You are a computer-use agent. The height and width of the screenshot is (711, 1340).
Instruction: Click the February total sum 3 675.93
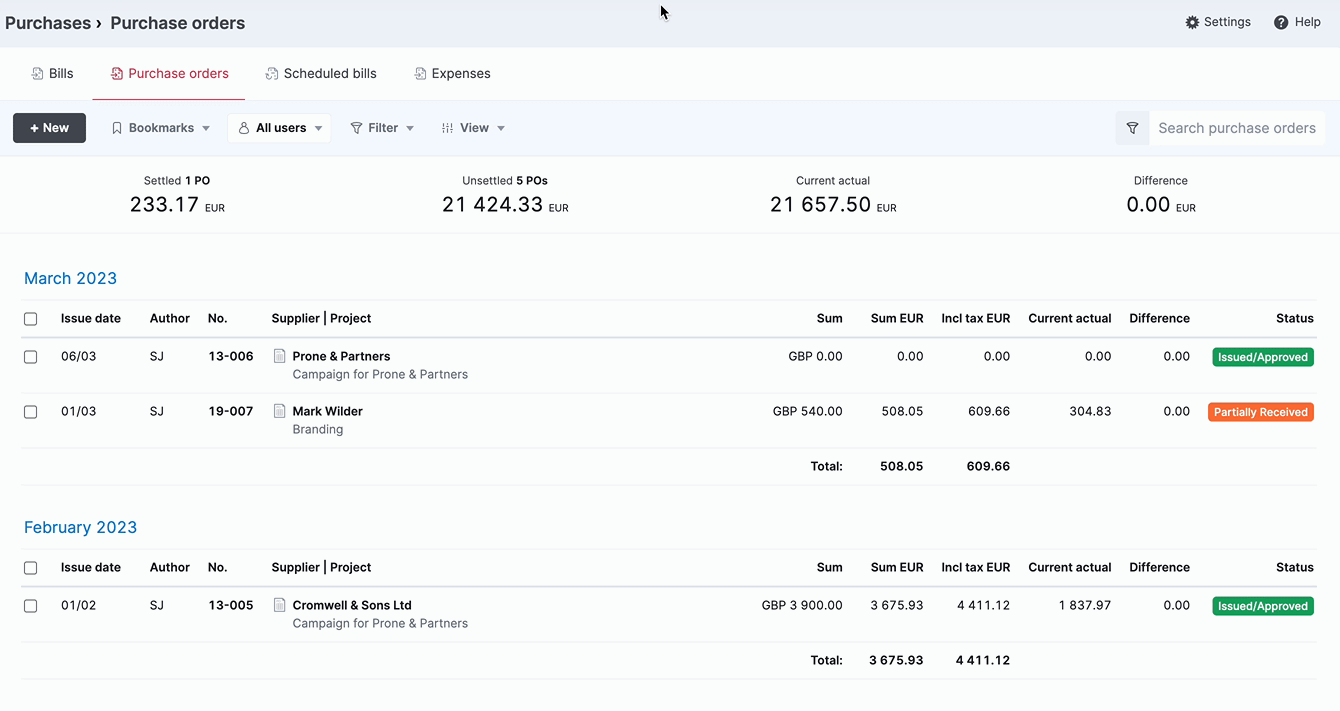(896, 660)
